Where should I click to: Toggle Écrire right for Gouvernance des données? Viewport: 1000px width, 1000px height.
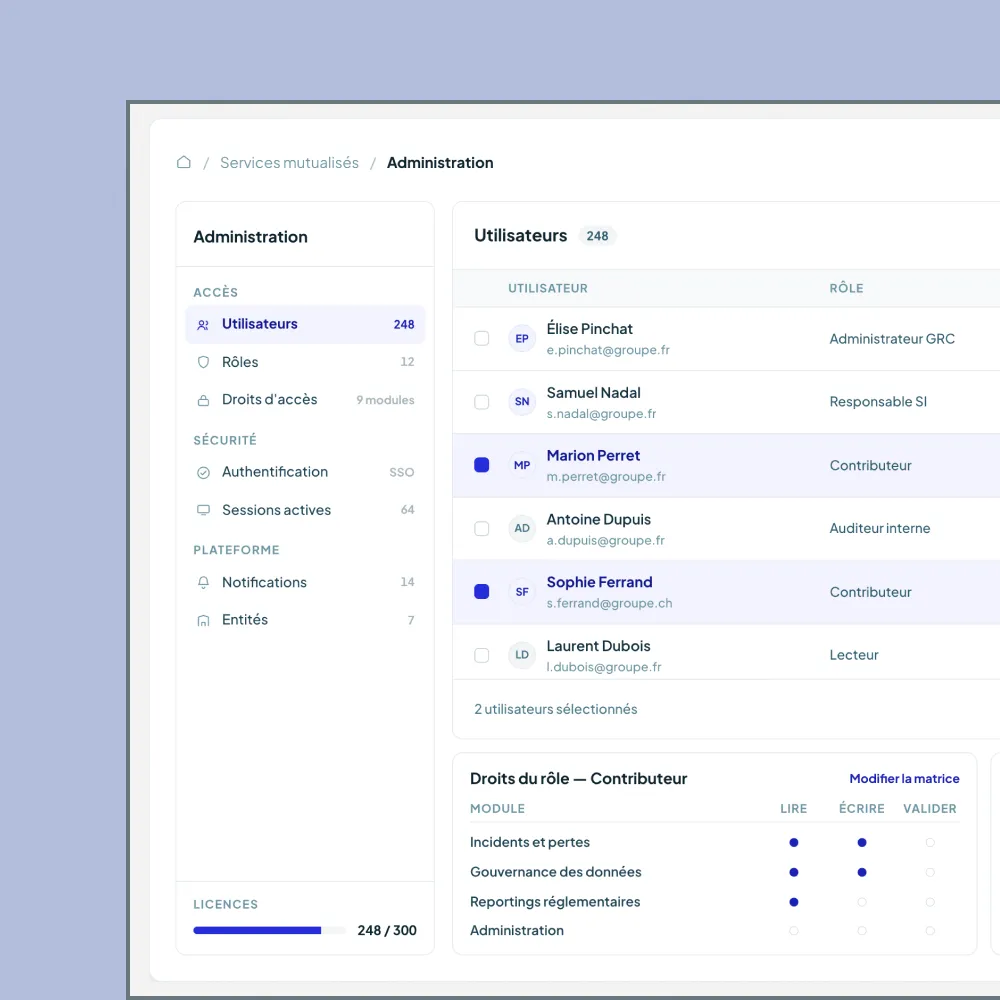click(862, 872)
